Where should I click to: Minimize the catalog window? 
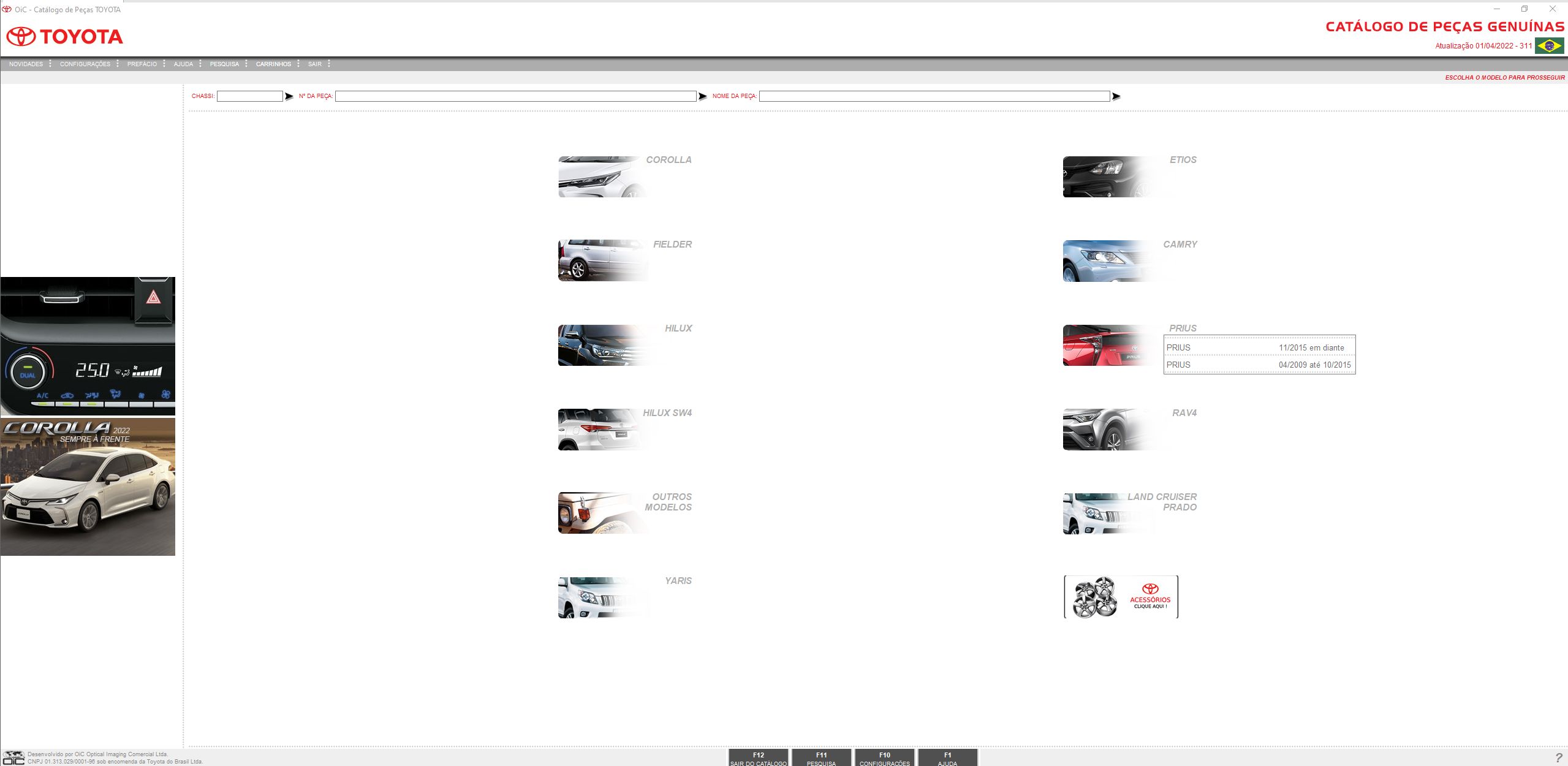point(1496,9)
